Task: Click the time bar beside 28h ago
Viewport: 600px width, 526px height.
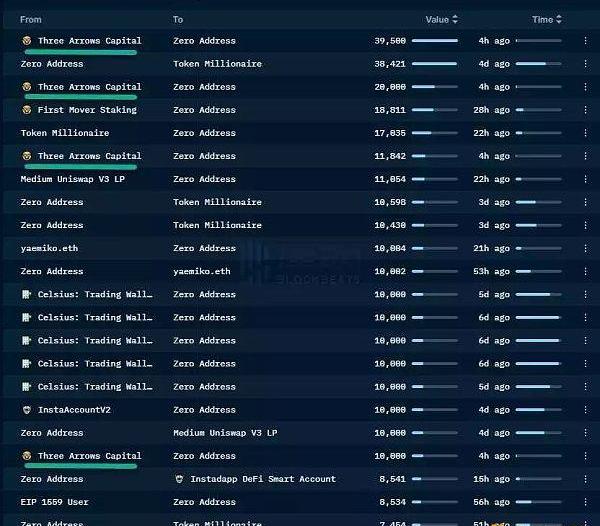Action: 538,110
